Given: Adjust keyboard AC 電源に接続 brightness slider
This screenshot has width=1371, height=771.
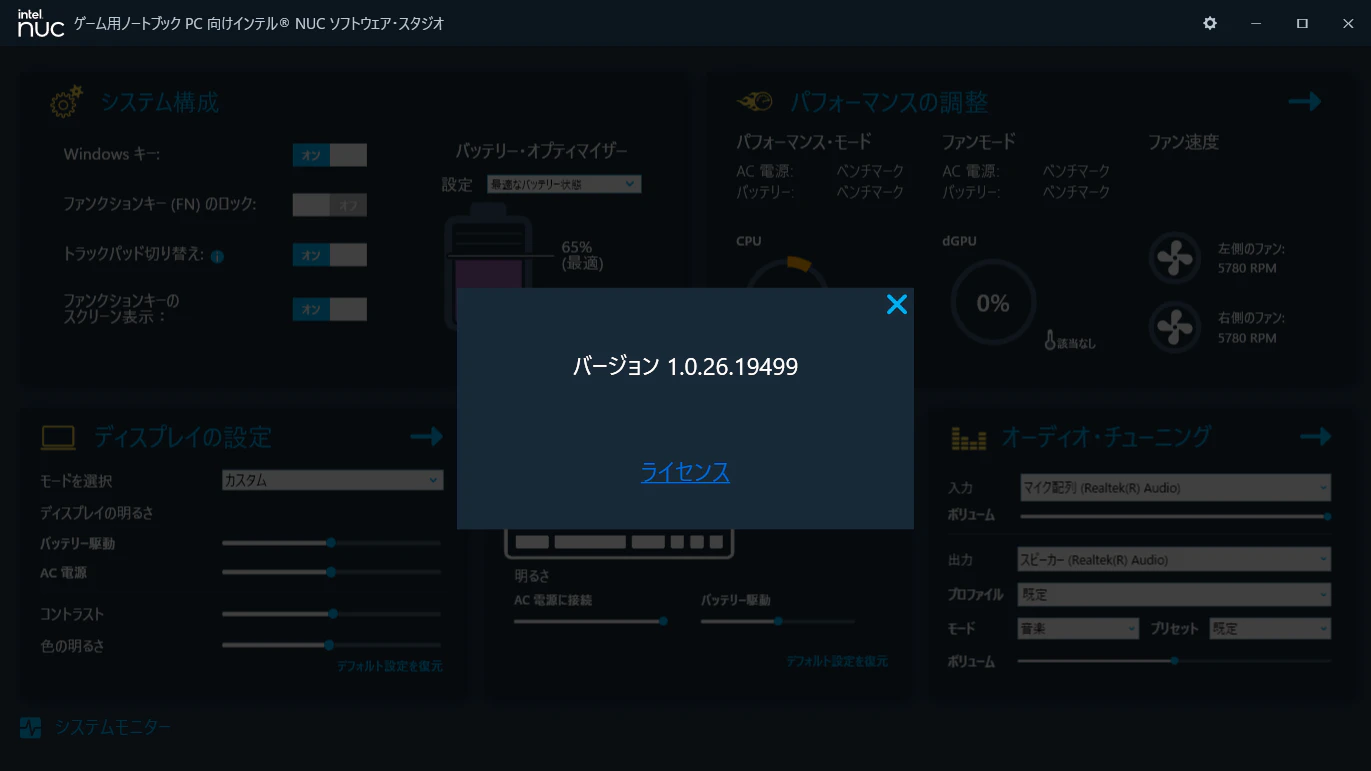Looking at the screenshot, I should pyautogui.click(x=590, y=621).
